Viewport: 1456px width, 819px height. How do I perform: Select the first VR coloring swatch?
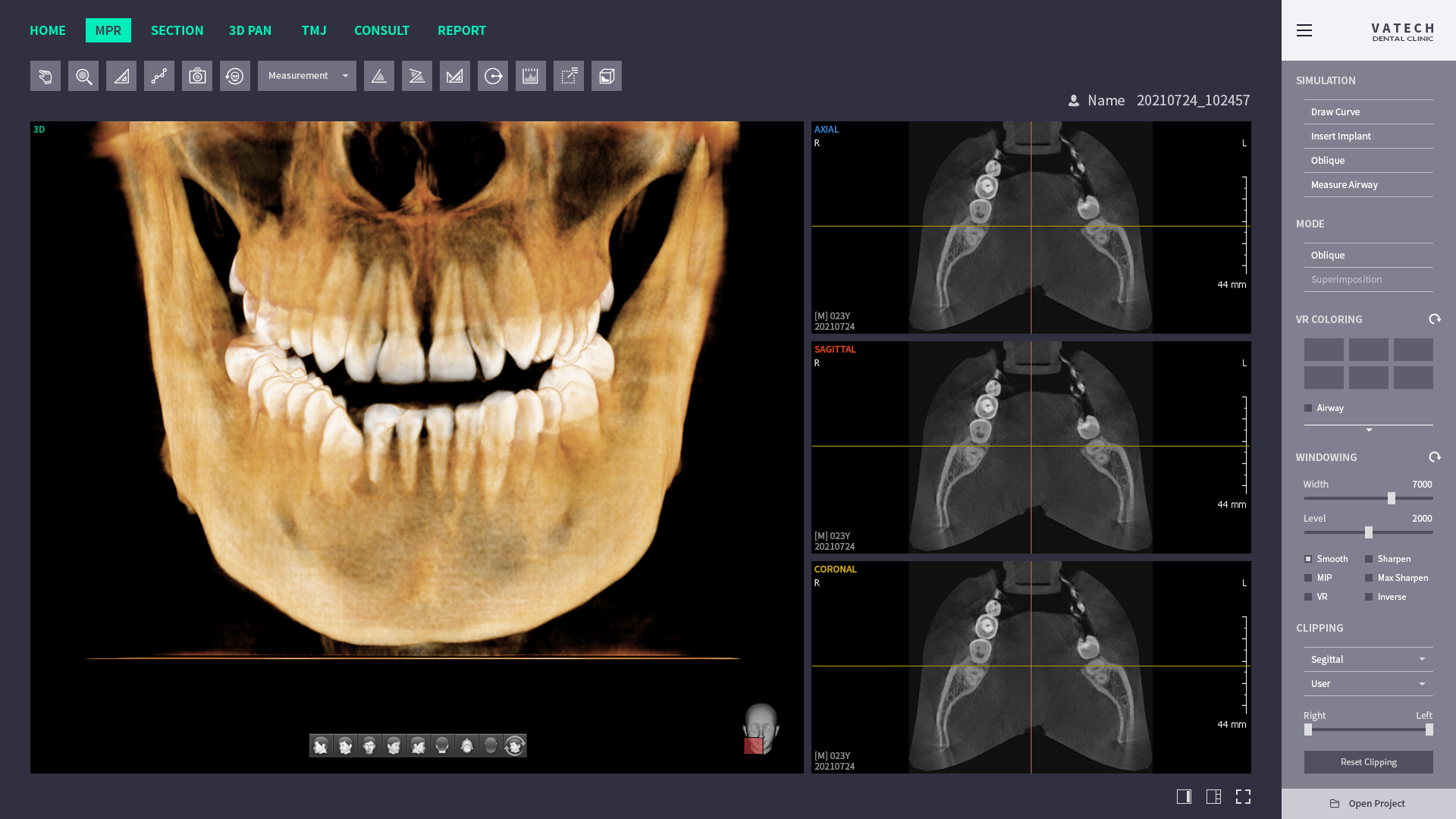point(1324,350)
